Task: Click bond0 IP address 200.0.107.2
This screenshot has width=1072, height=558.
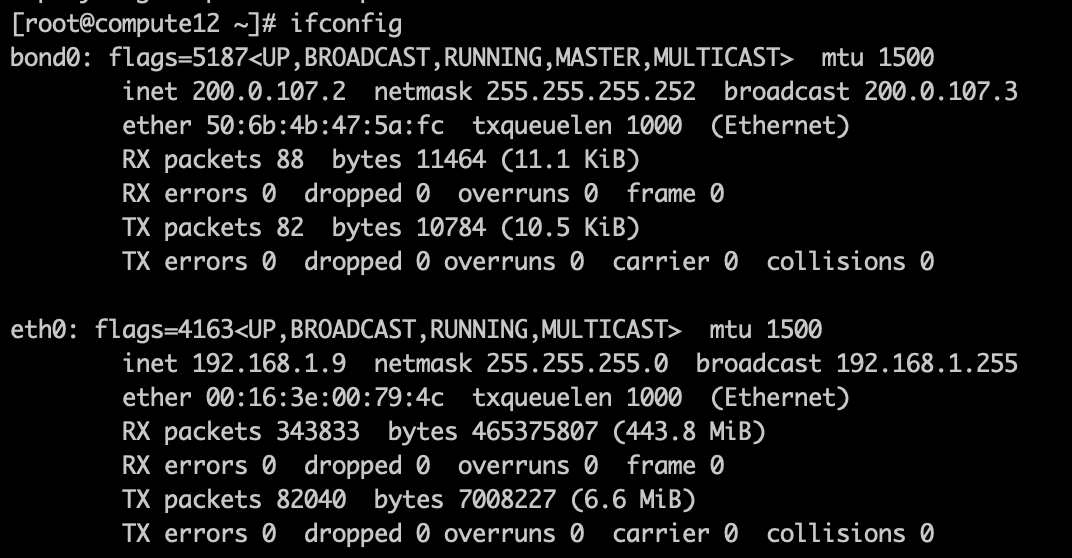Action: click(269, 92)
